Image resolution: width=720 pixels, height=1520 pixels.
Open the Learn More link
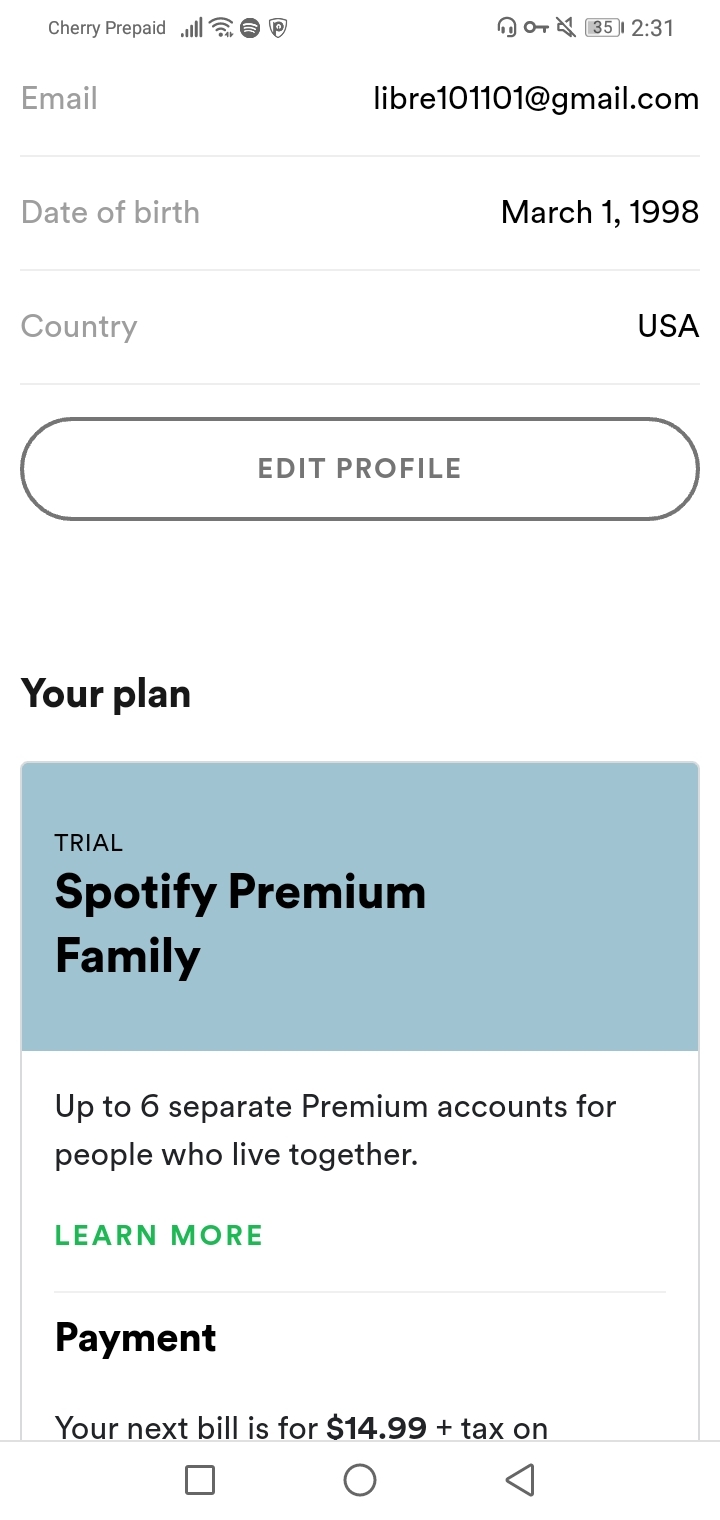[159, 1235]
